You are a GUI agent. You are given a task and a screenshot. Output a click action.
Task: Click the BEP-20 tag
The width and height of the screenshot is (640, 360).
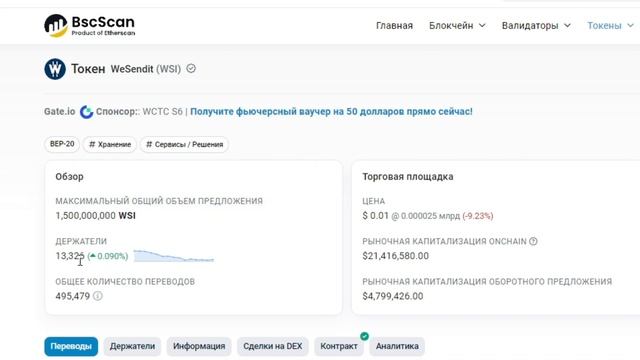tap(62, 144)
